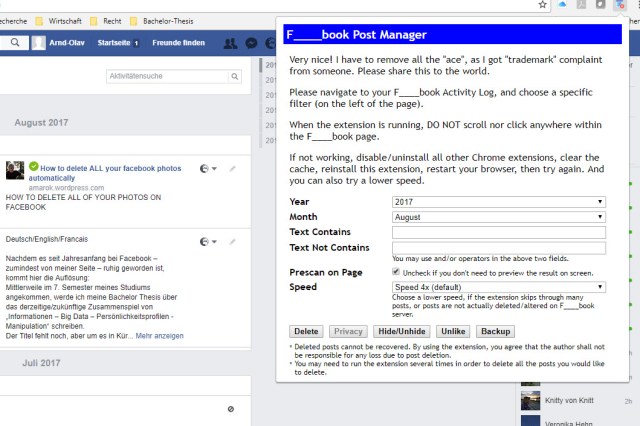Click the blocked circle icon under Juli 2017
This screenshot has height=426, width=640.
pyautogui.click(x=231, y=409)
